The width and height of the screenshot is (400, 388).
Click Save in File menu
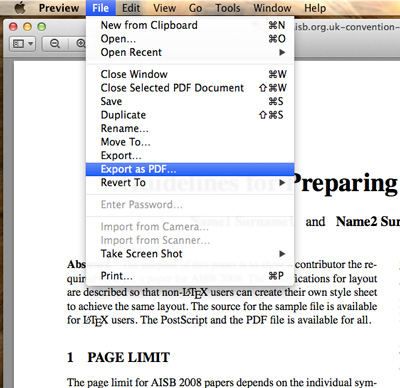coord(190,101)
